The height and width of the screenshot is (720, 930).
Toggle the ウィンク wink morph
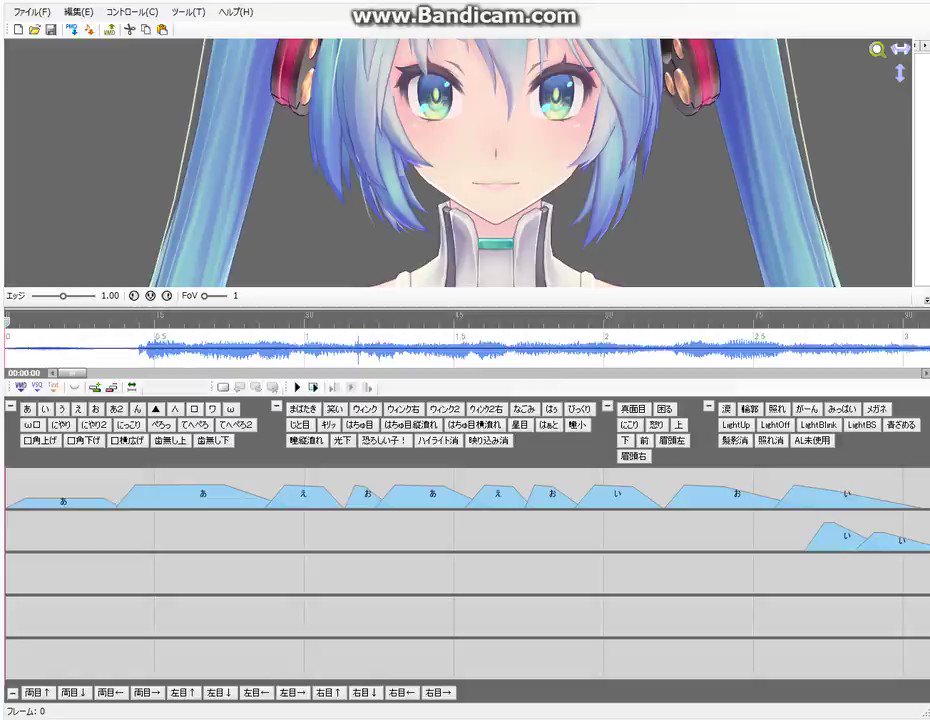[x=365, y=409]
